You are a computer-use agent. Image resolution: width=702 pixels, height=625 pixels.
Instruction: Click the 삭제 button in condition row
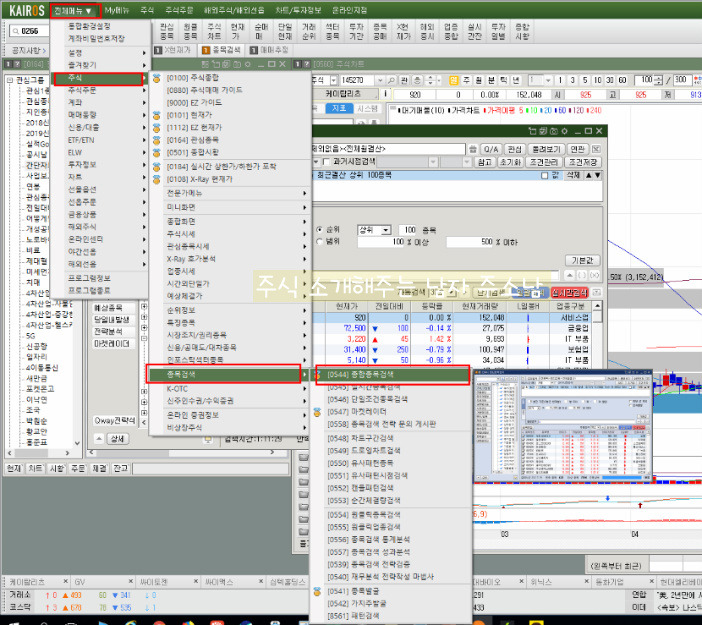573,176
